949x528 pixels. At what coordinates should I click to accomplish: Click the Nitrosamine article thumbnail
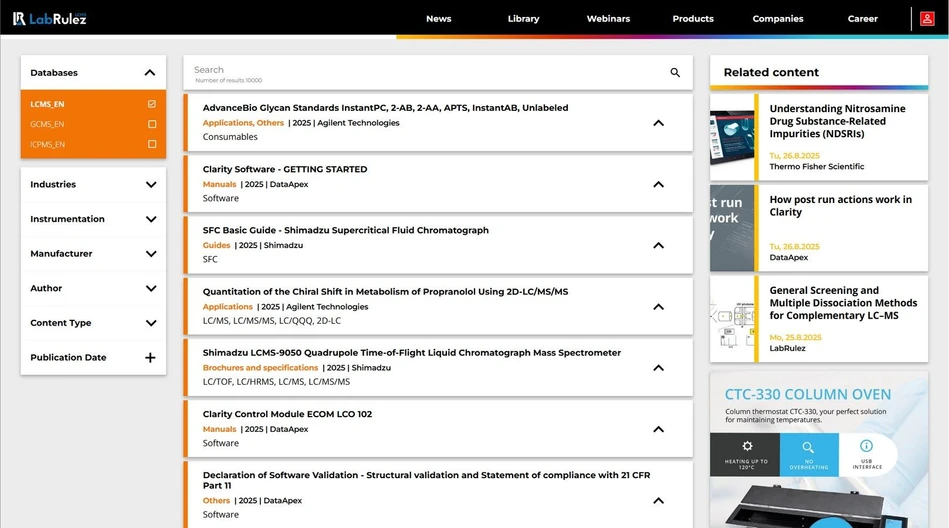coord(732,137)
